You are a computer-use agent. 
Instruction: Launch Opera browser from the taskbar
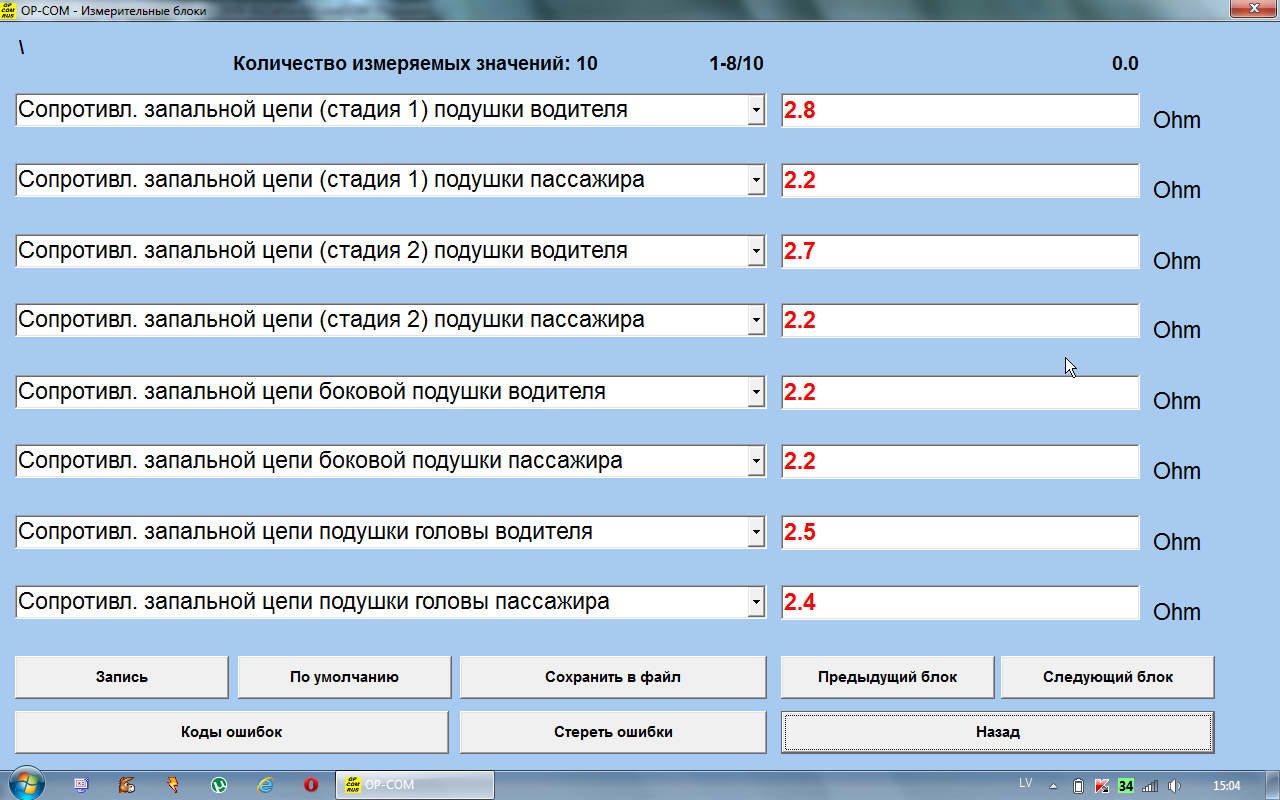click(311, 785)
